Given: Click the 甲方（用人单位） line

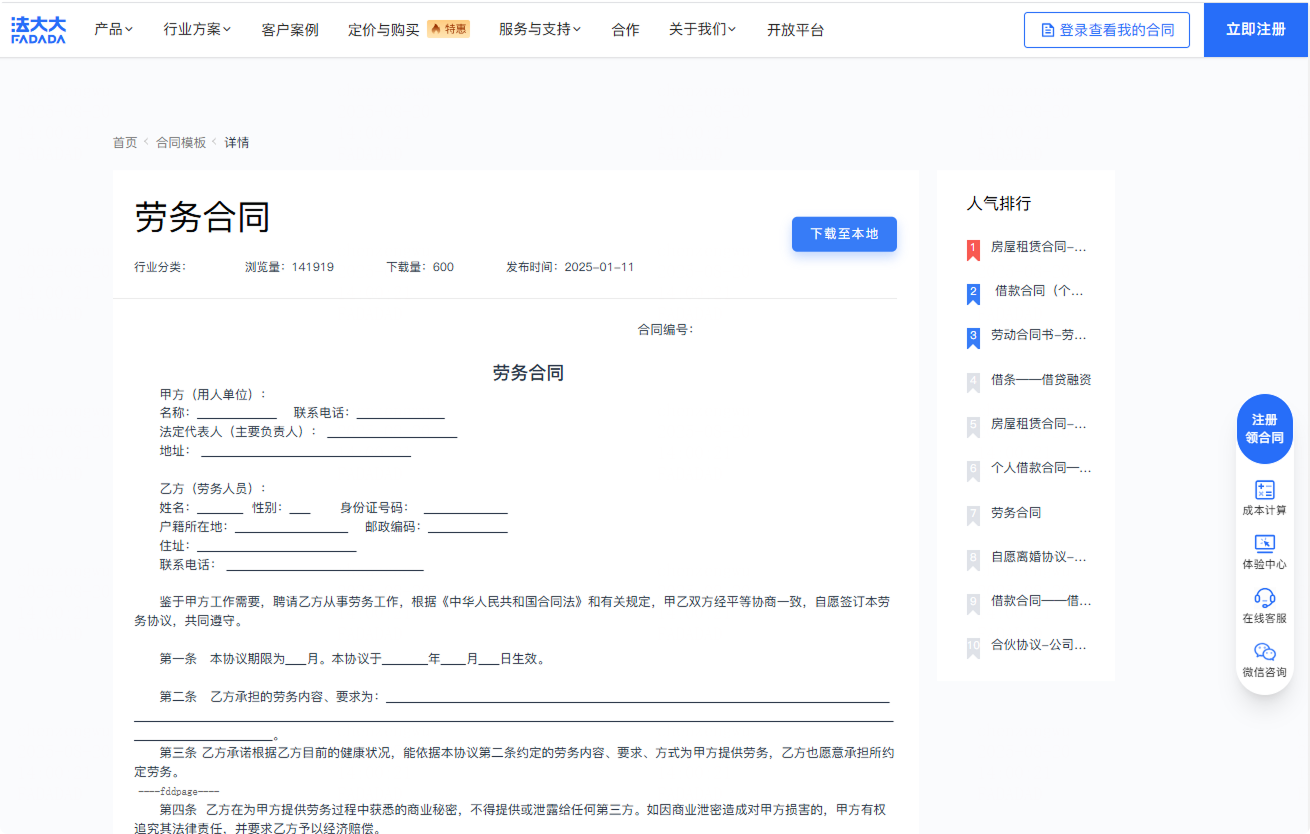Looking at the screenshot, I should [213, 395].
